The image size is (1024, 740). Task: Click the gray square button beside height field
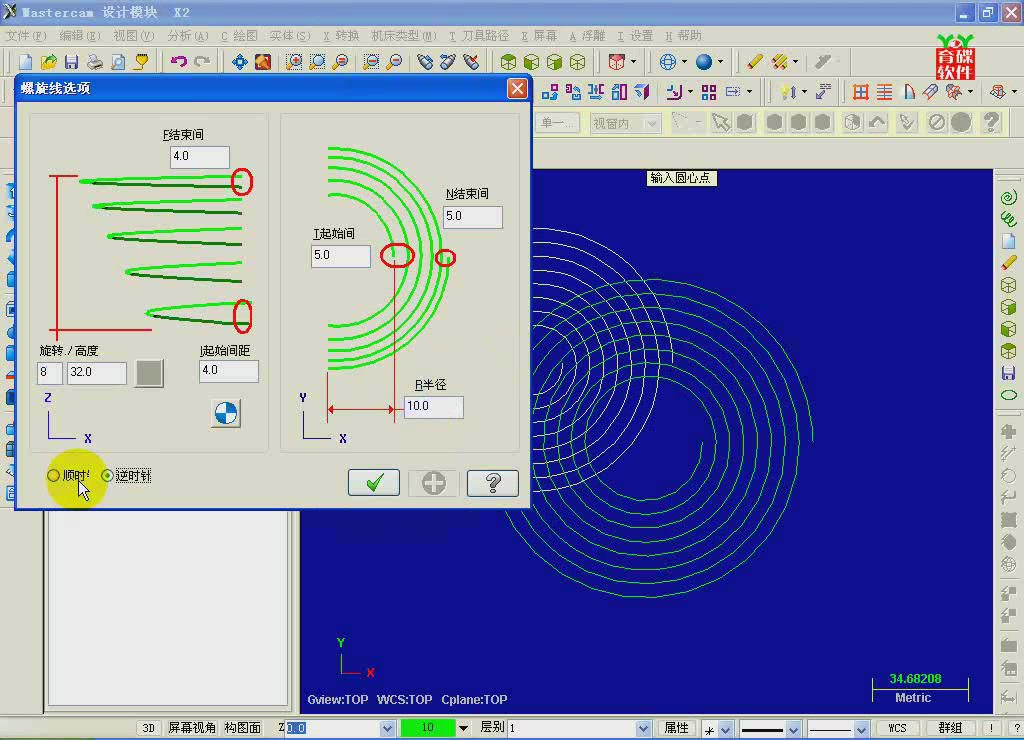(x=149, y=373)
